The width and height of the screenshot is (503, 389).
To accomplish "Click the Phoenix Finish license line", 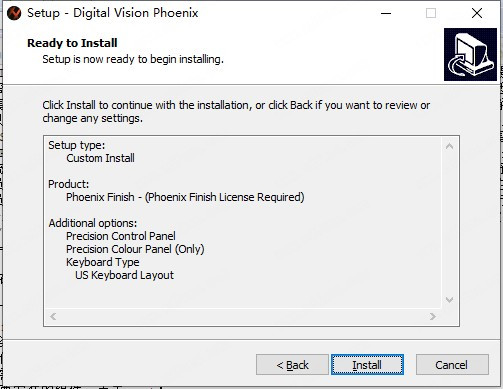I will click(185, 197).
